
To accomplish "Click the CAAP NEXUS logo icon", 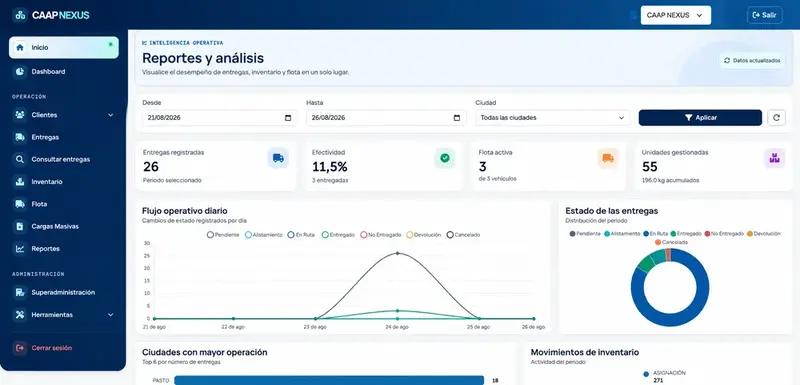I will (20, 15).
